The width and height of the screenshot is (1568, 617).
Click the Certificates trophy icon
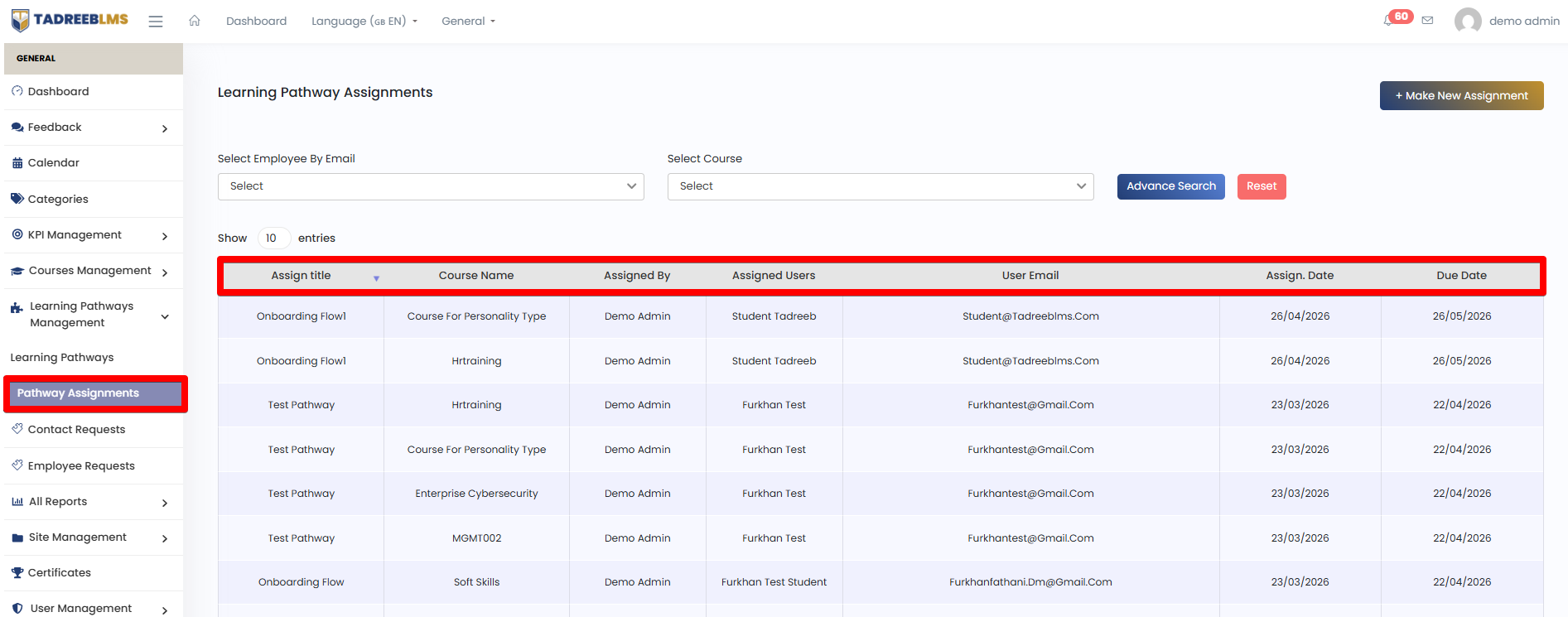pyautogui.click(x=17, y=573)
